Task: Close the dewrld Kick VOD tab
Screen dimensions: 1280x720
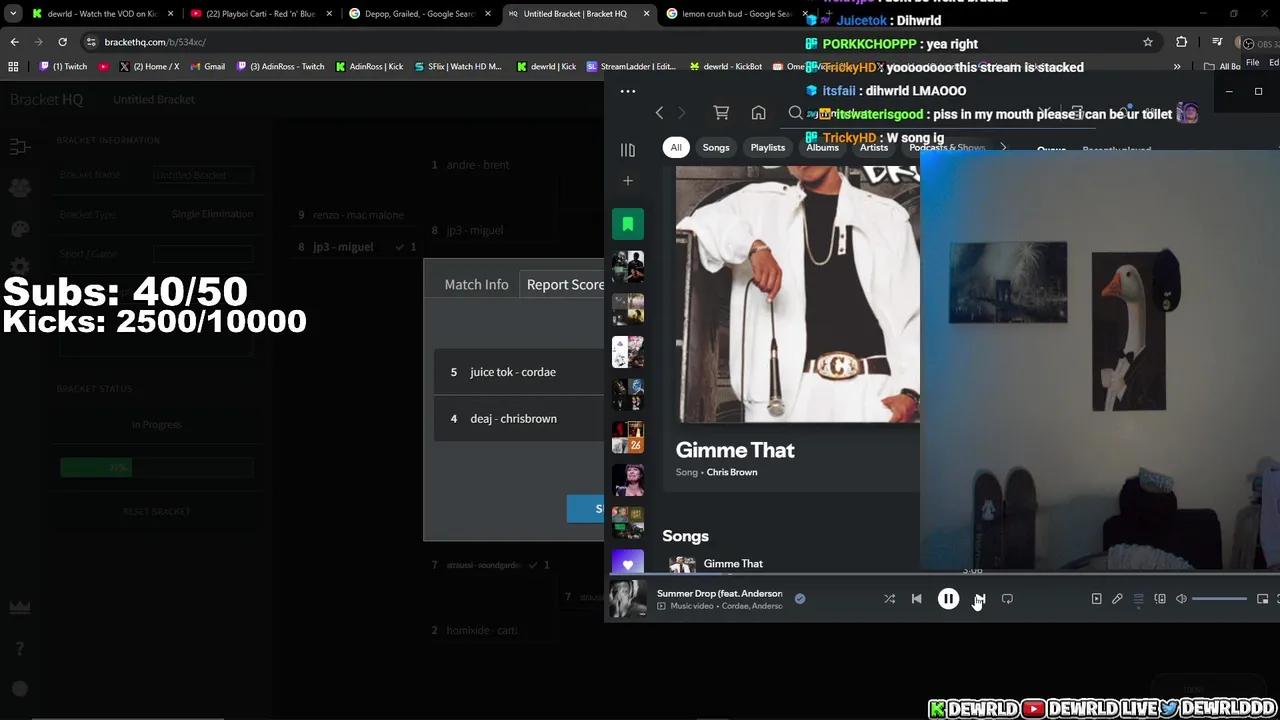Action: 171,14
